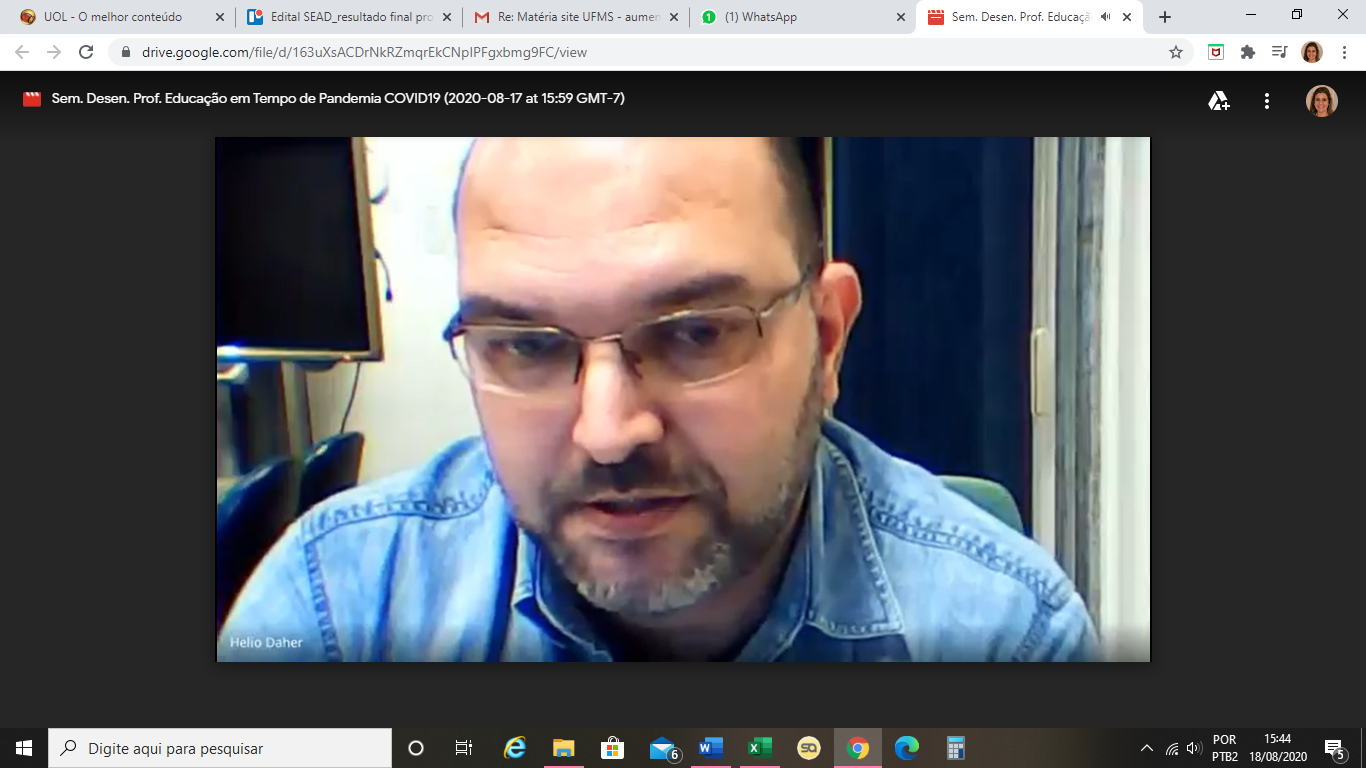Mute the tab via speaker icon
This screenshot has height=768, width=1366.
[1106, 17]
